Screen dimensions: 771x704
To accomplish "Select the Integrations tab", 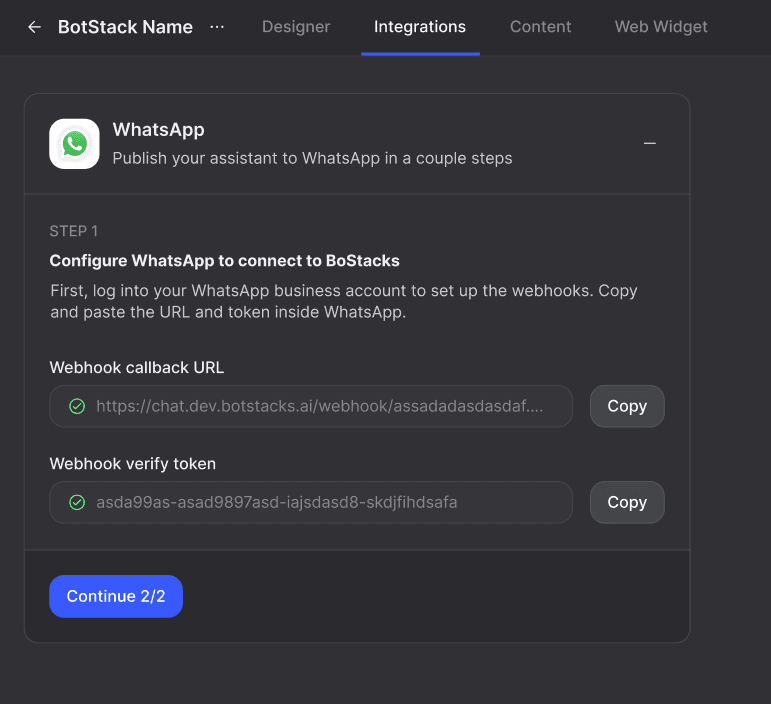I will coord(420,27).
